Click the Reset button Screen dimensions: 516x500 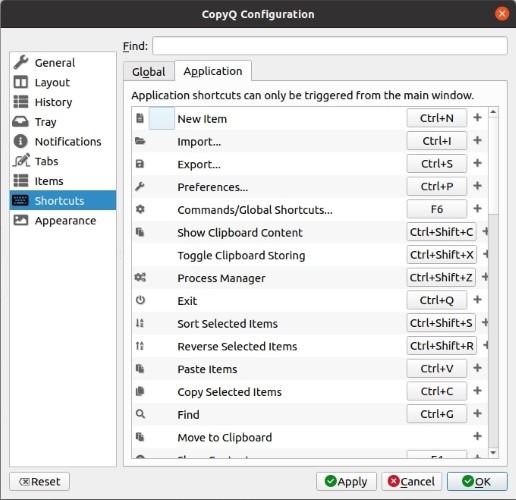pos(40,481)
